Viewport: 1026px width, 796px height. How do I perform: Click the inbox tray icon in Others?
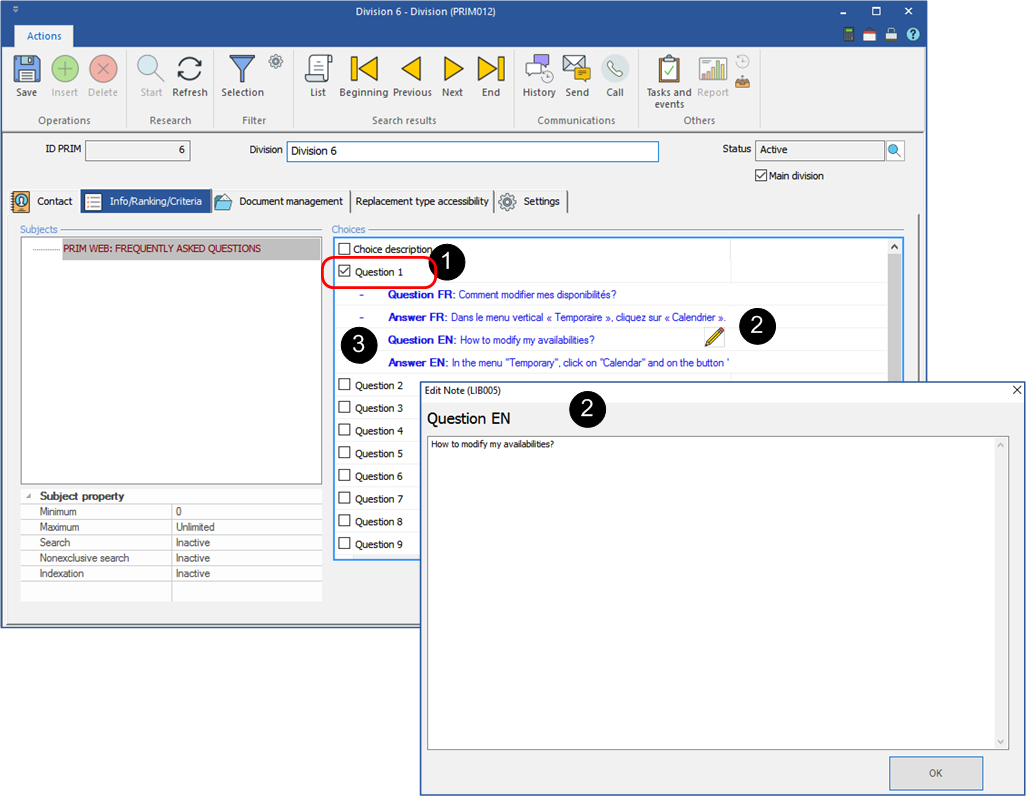click(x=743, y=82)
